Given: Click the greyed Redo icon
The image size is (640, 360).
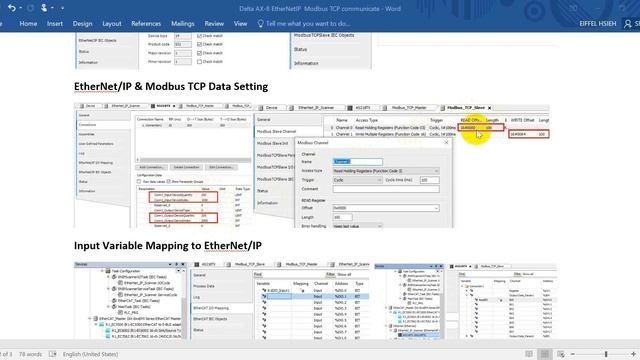Looking at the screenshot, I should point(30,8).
